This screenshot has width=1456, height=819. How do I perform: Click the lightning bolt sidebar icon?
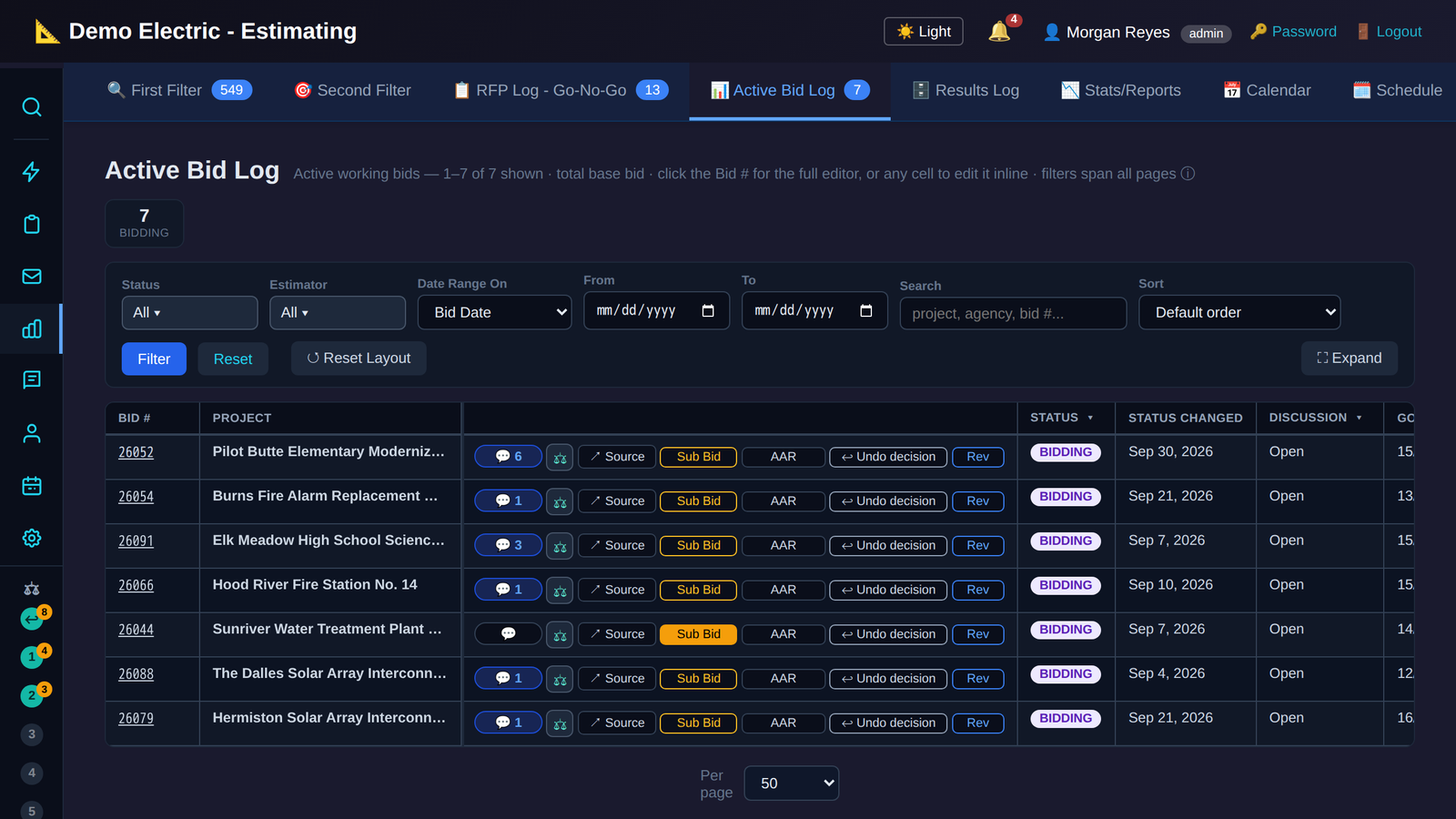pos(31,172)
